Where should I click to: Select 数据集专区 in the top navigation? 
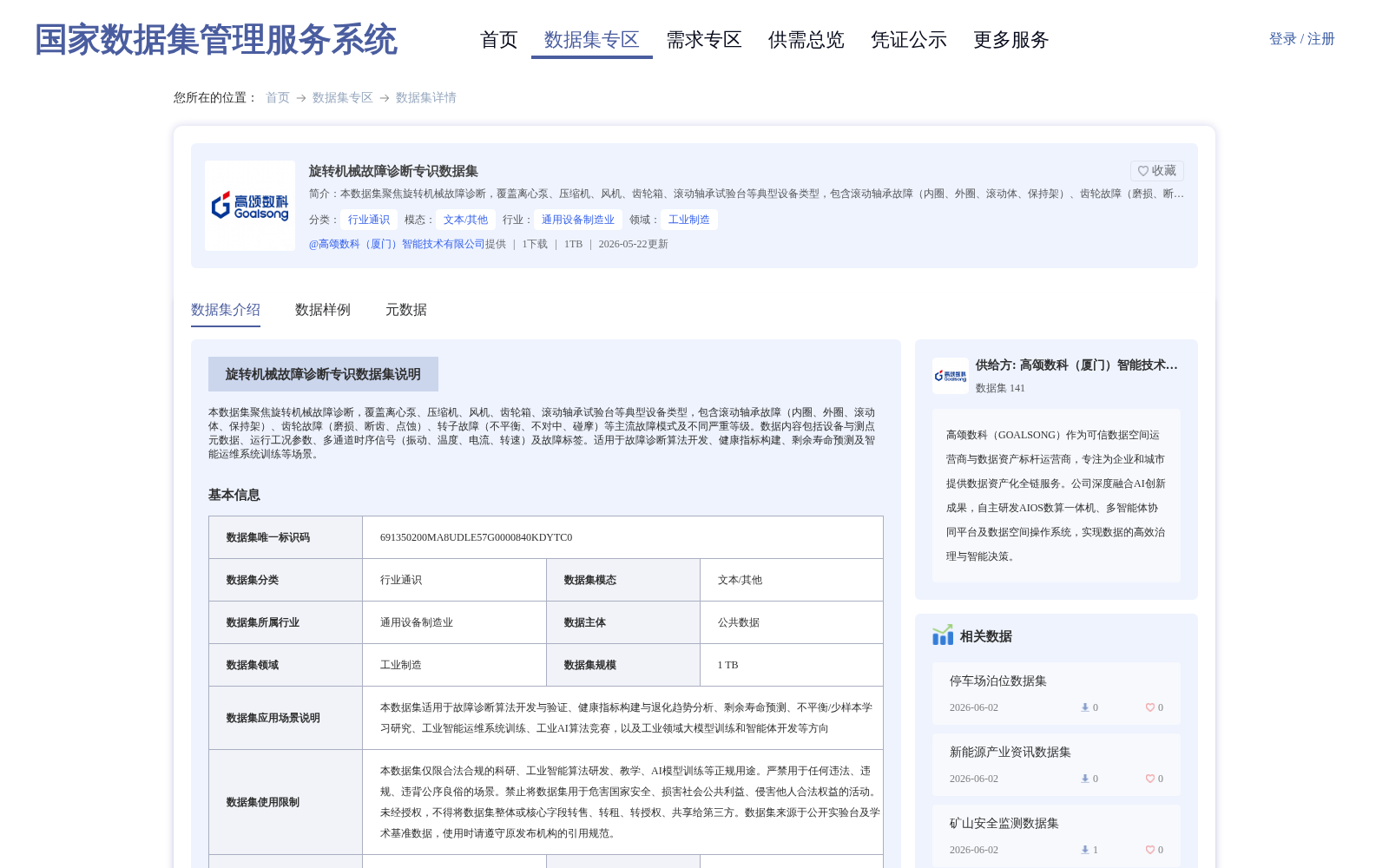click(x=592, y=40)
